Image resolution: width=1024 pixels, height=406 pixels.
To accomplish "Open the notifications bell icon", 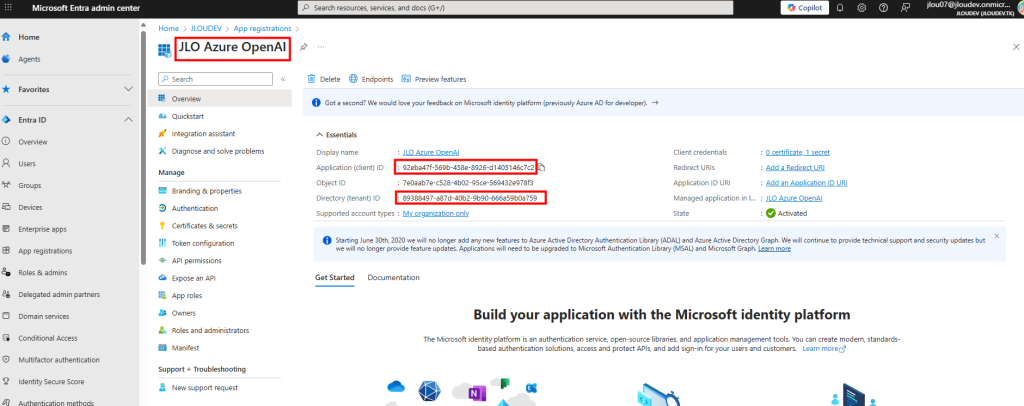I will (840, 7).
